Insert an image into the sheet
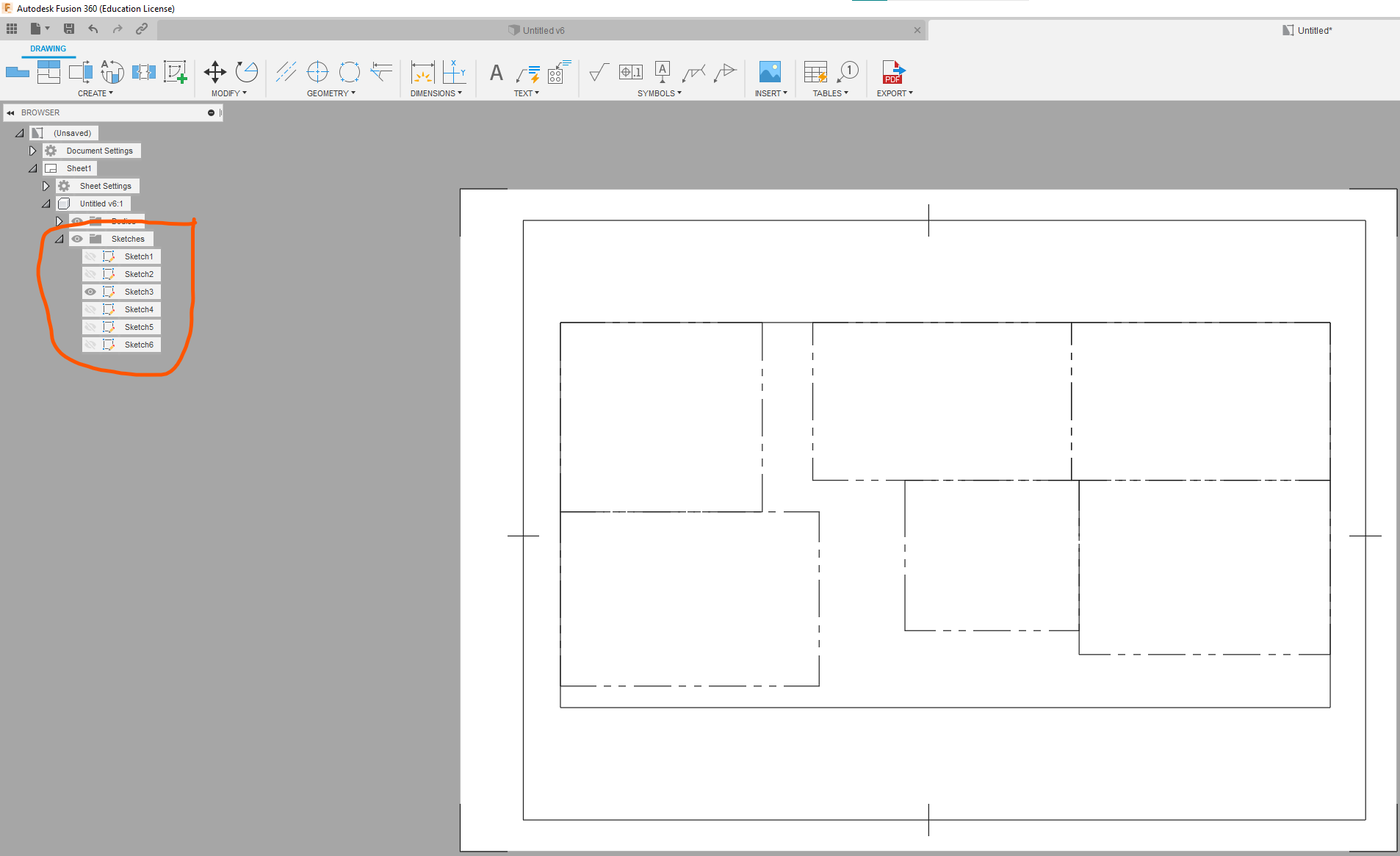This screenshot has width=1400, height=856. (x=768, y=72)
